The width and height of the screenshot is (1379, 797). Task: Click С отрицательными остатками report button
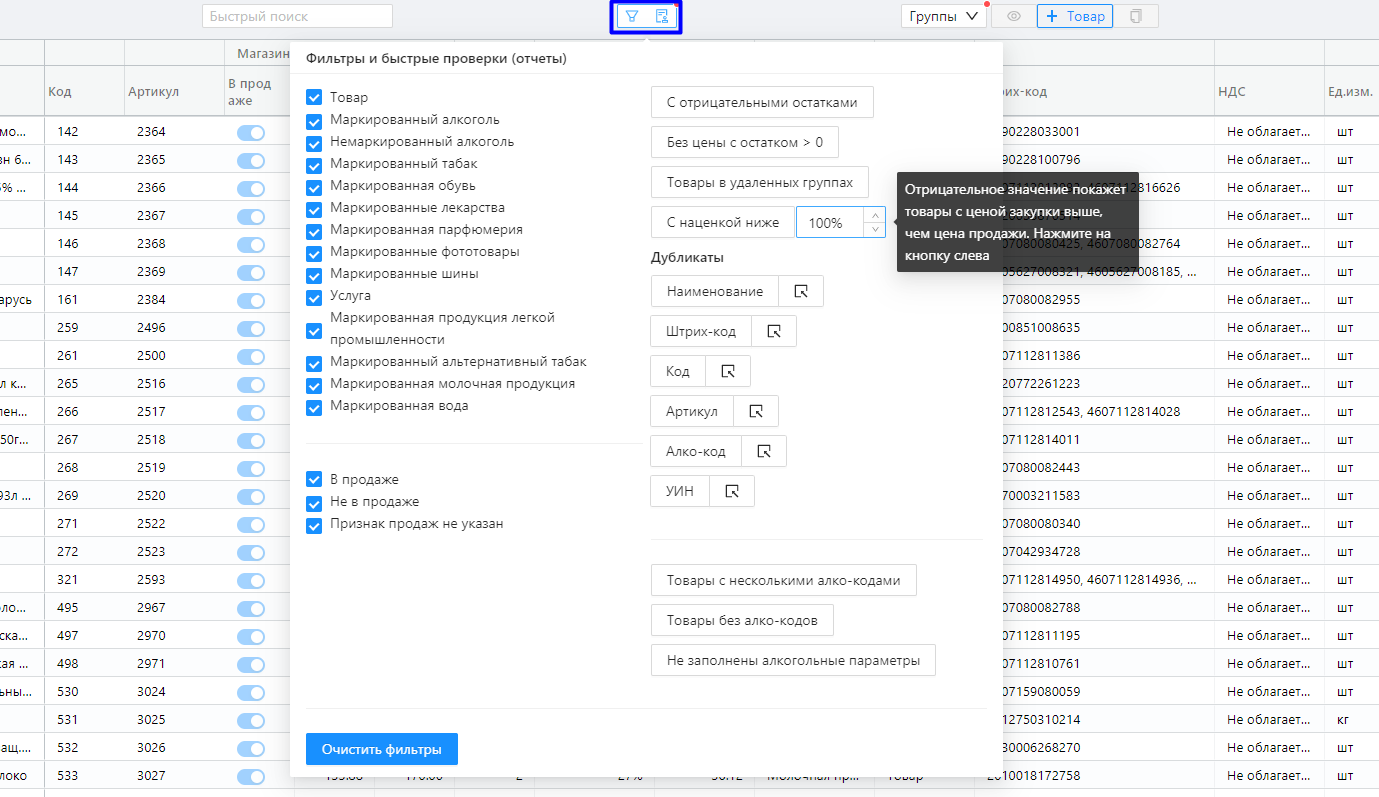click(762, 102)
